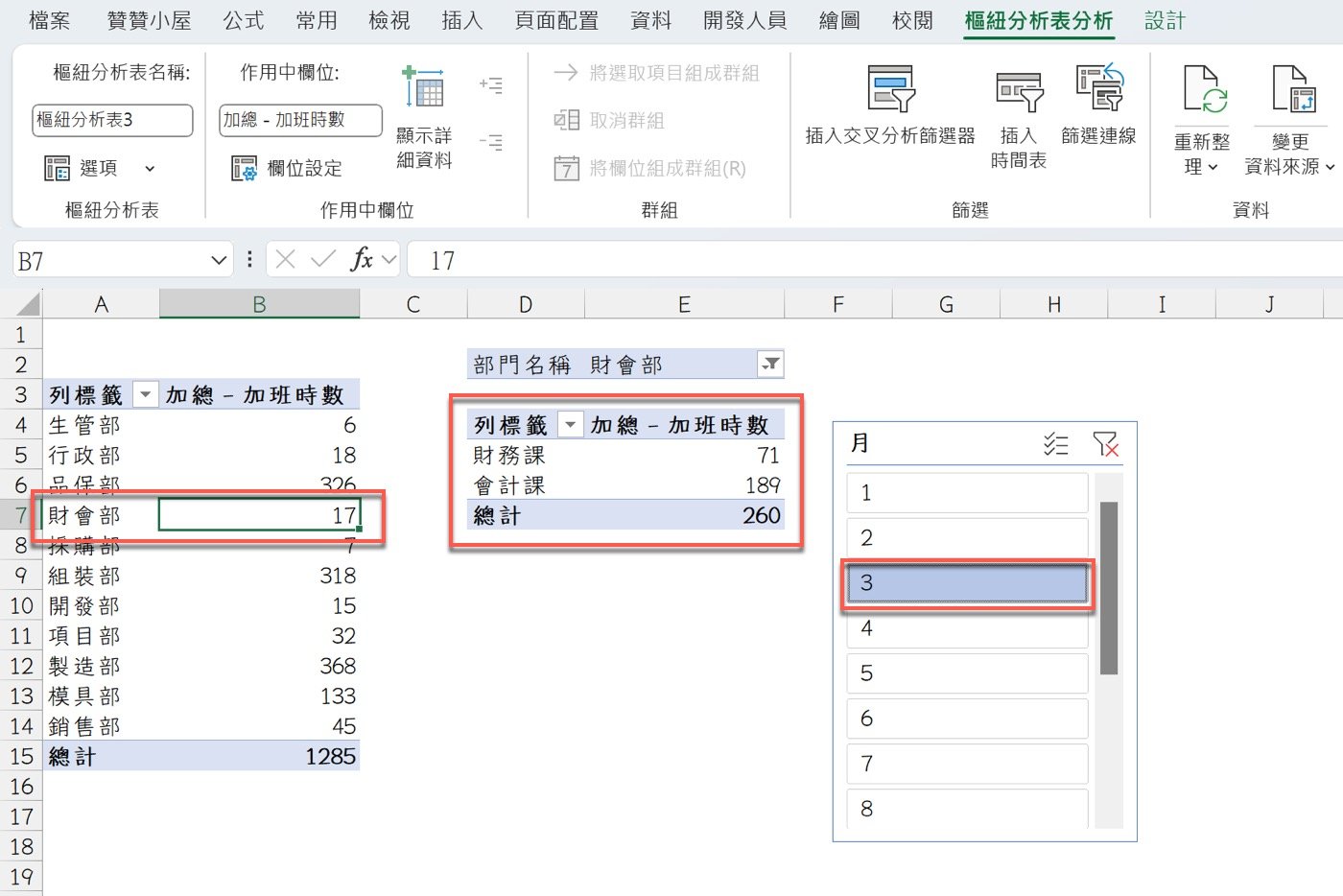Open the 設計 ribbon tab
The width and height of the screenshot is (1343, 896).
1165,20
